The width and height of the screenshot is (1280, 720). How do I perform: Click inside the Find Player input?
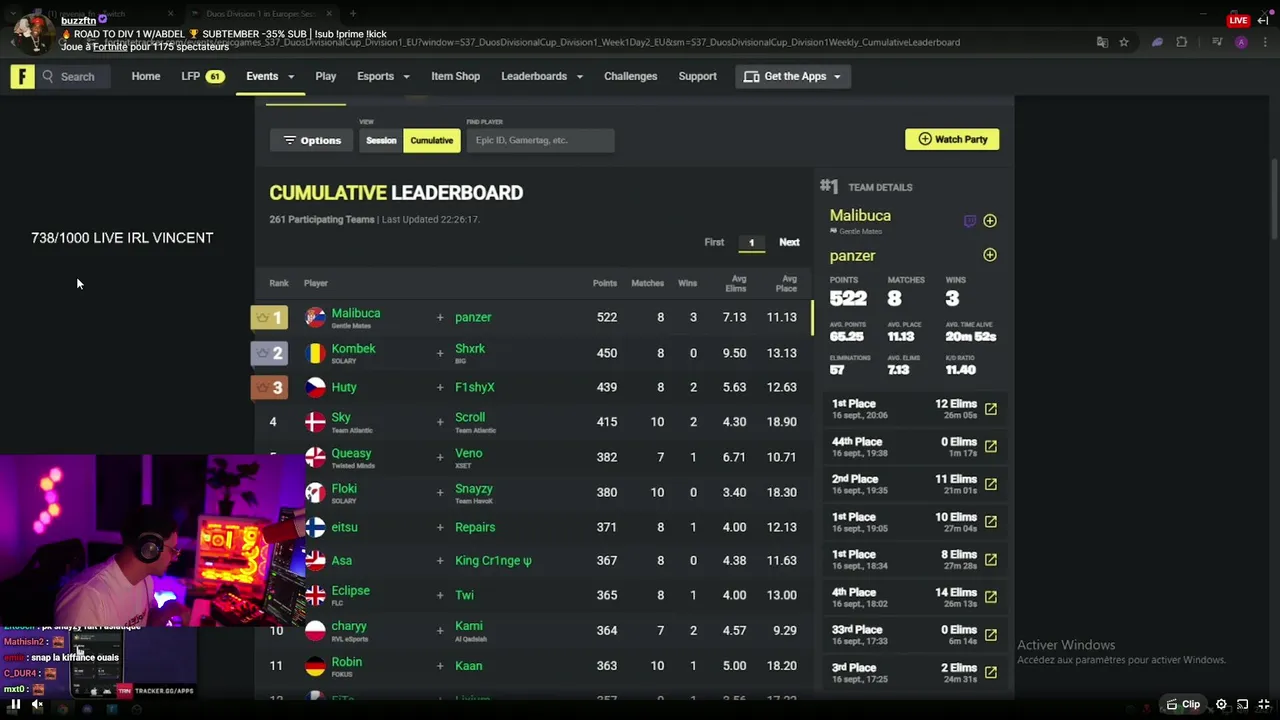540,140
